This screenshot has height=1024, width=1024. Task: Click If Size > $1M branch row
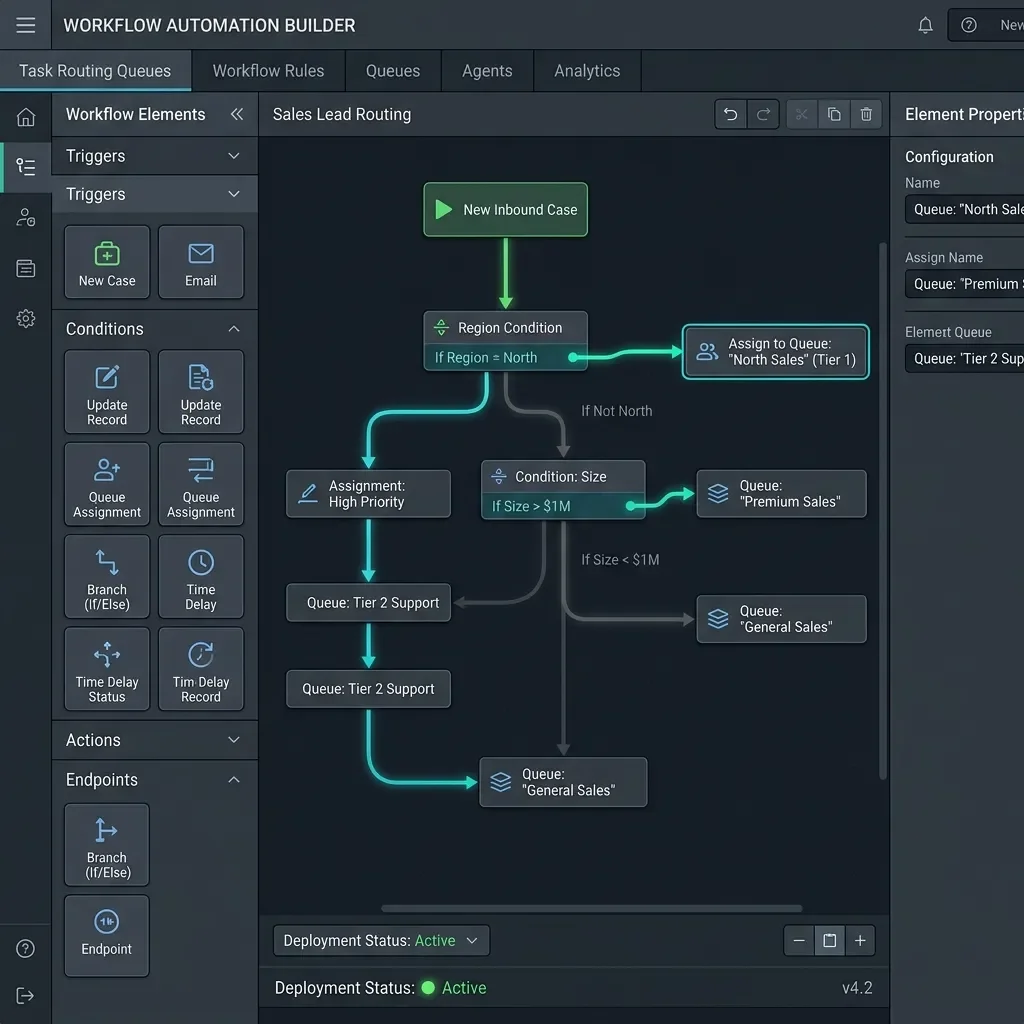(x=563, y=505)
